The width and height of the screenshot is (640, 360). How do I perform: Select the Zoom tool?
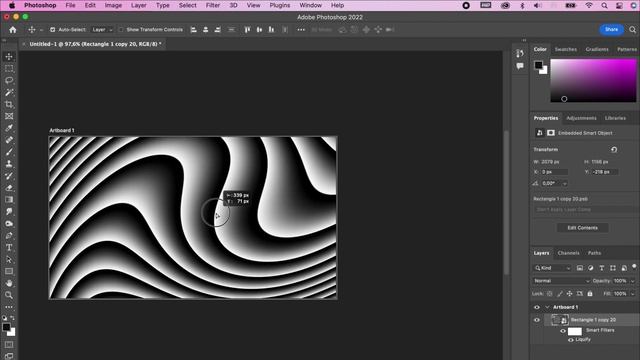point(9,295)
